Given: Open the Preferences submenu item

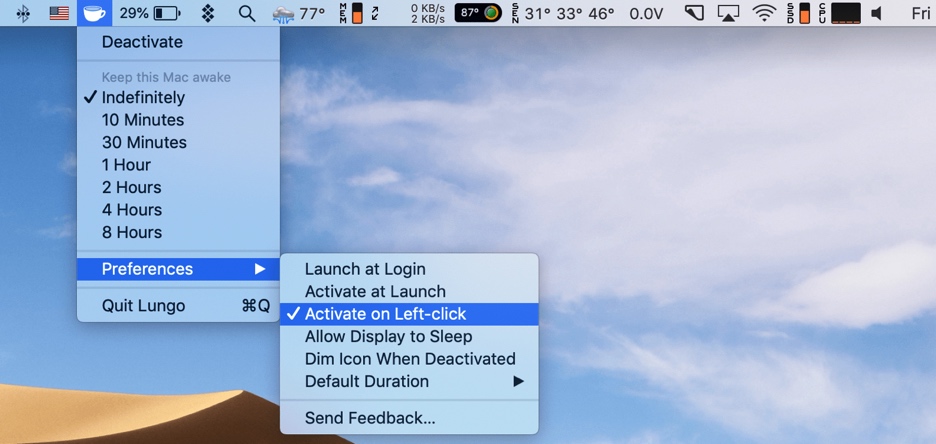Looking at the screenshot, I should 178,269.
